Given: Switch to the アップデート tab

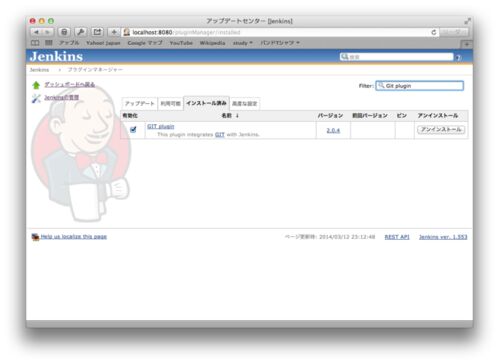Looking at the screenshot, I should (x=140, y=103).
